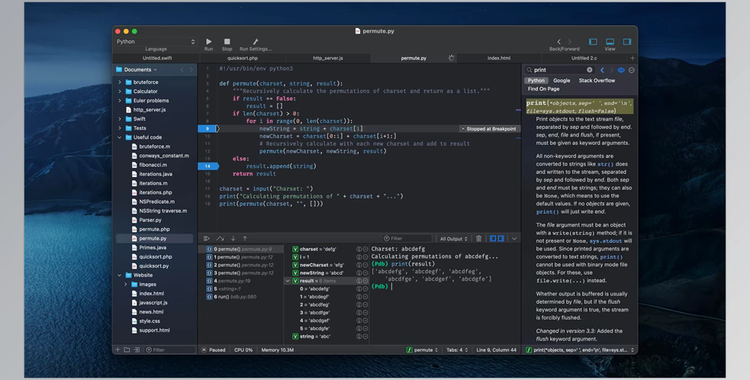Click the print search input field

559,70
